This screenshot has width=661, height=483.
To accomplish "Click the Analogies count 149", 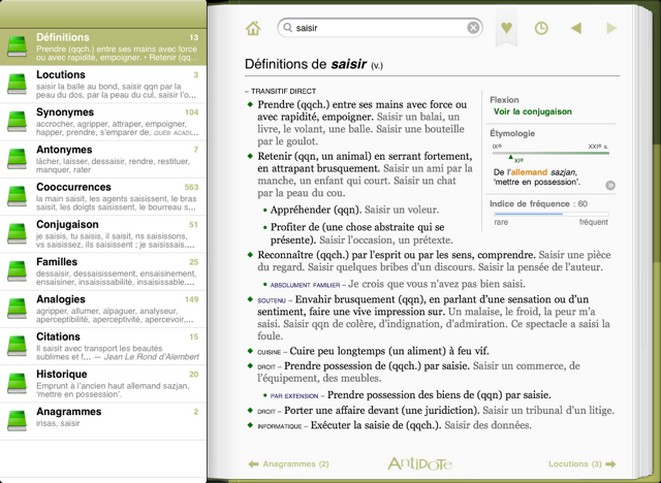I will (191, 299).
